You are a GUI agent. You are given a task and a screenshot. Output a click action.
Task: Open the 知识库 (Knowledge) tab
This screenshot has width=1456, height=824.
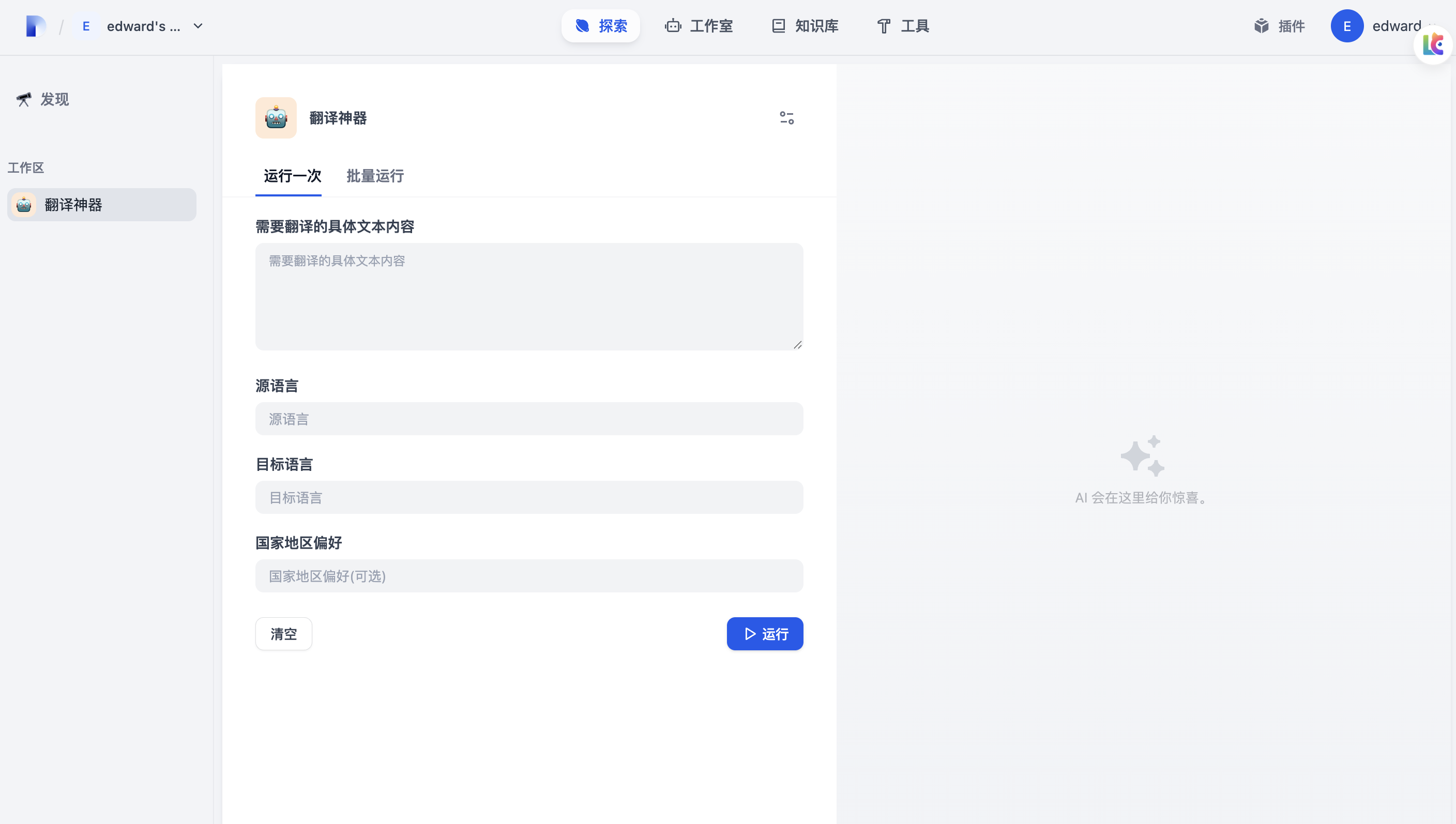805,26
